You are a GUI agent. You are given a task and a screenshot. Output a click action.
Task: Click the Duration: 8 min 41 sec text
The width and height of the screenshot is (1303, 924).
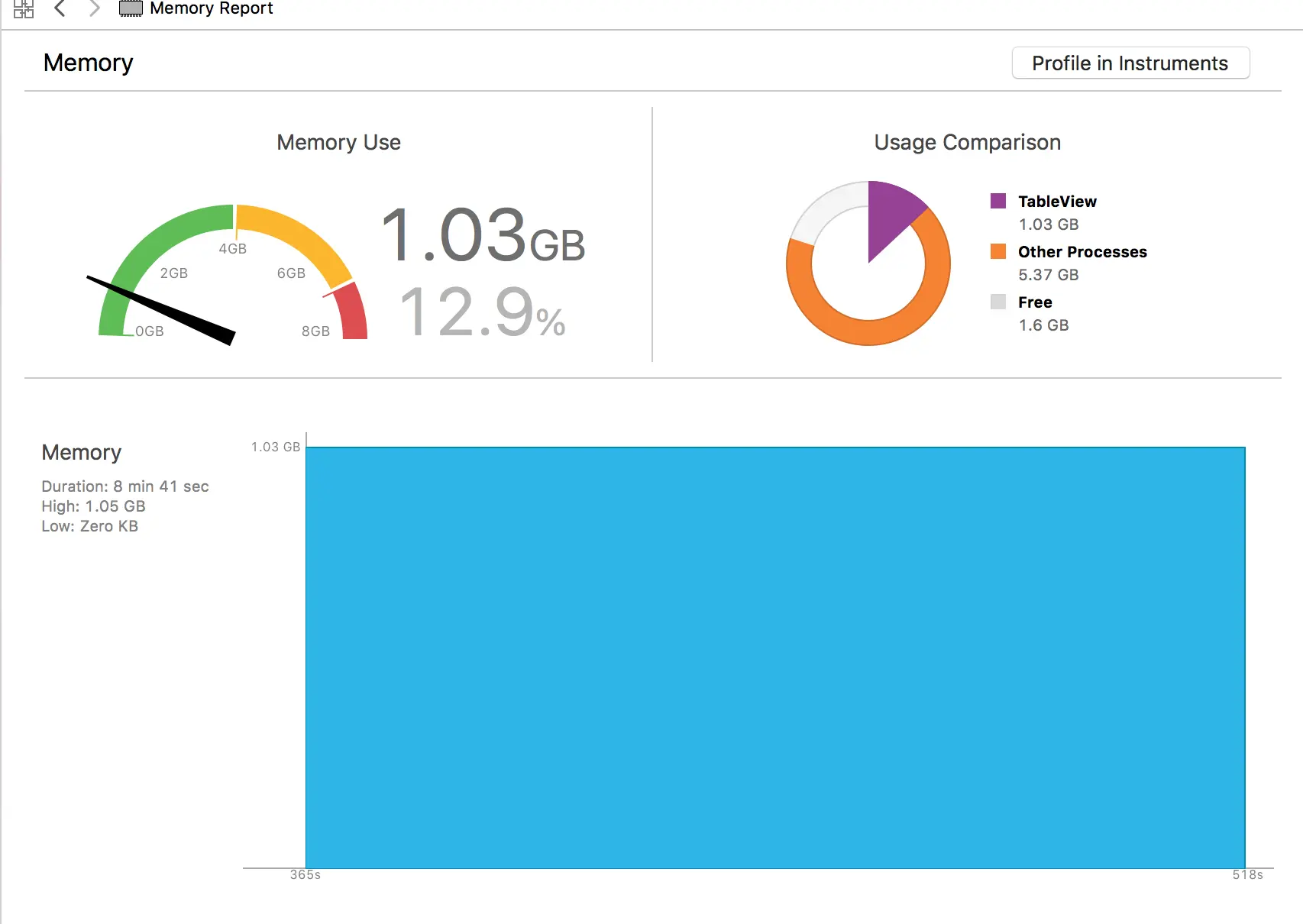point(125,486)
